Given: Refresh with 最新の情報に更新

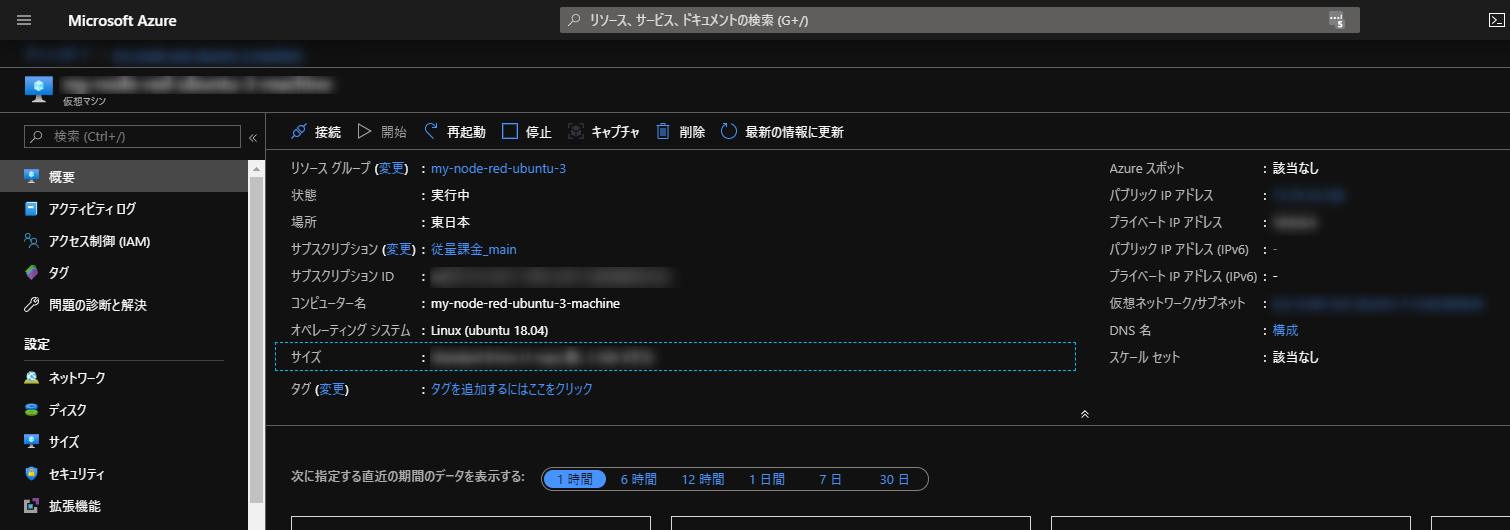Looking at the screenshot, I should (x=782, y=132).
